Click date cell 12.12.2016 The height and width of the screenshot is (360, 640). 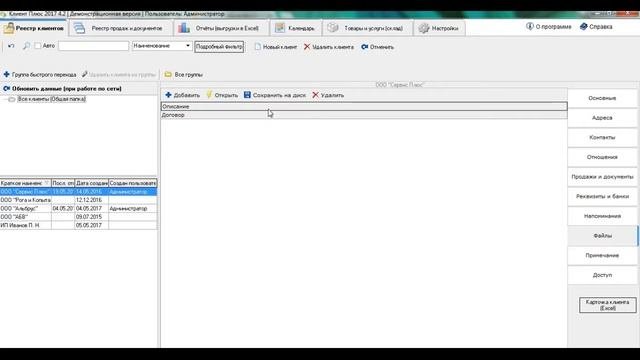click(91, 200)
